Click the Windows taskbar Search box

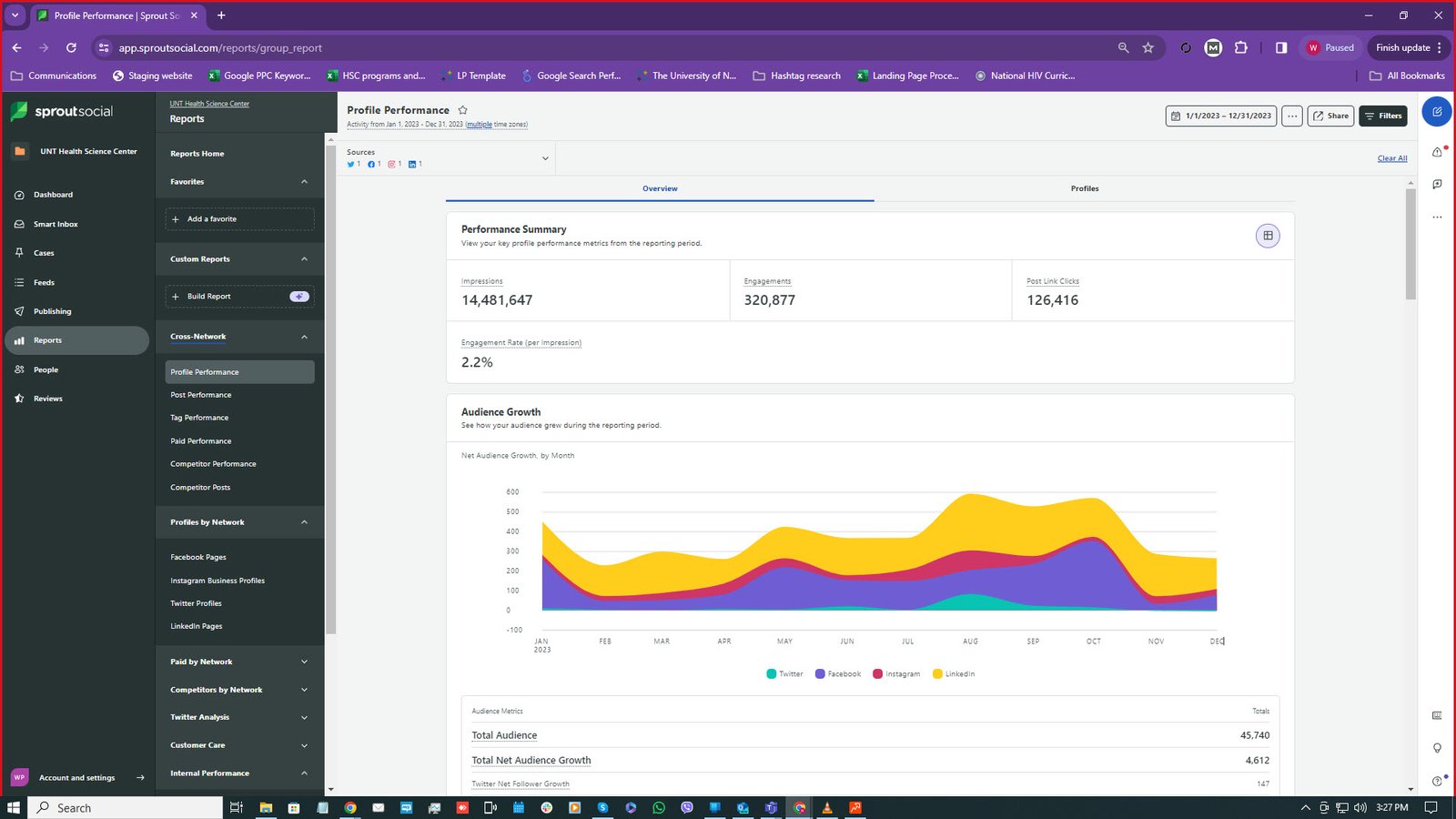tap(126, 807)
